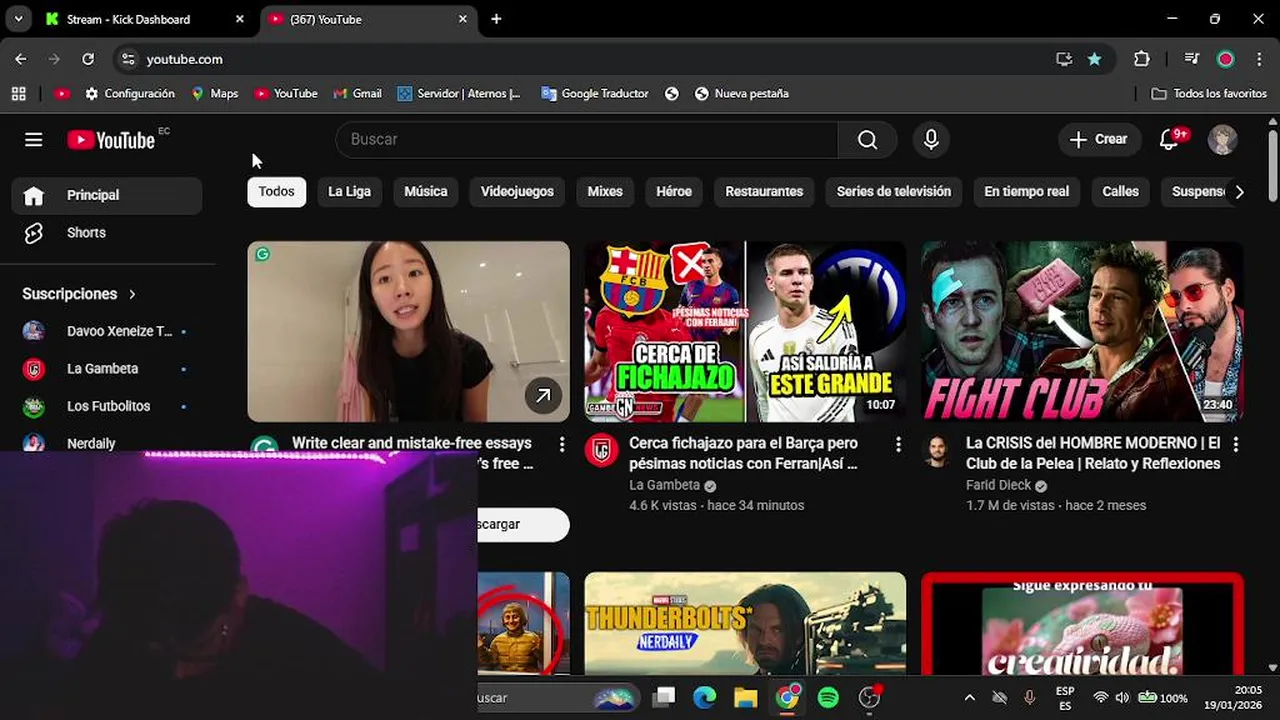Select the Héroe filter chip

[674, 192]
